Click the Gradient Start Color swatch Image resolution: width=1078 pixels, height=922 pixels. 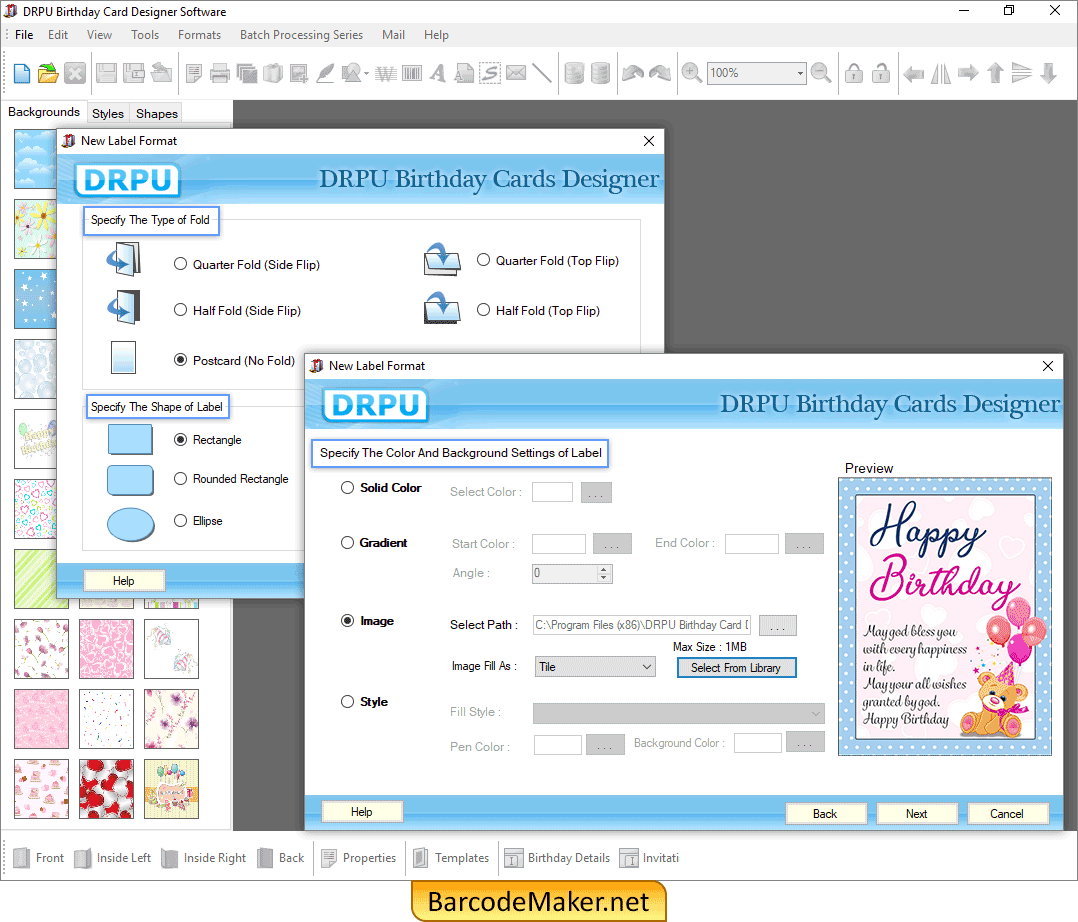558,544
